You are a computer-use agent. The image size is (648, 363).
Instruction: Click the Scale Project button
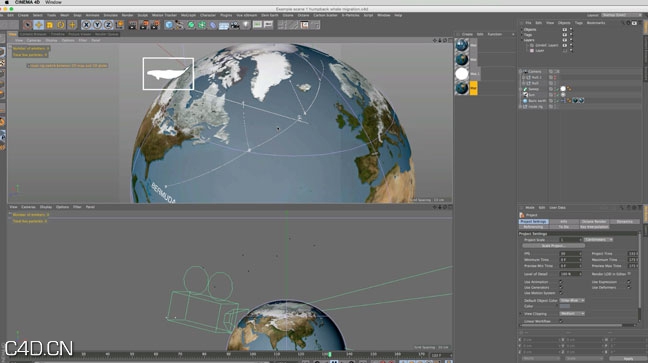(x=553, y=246)
